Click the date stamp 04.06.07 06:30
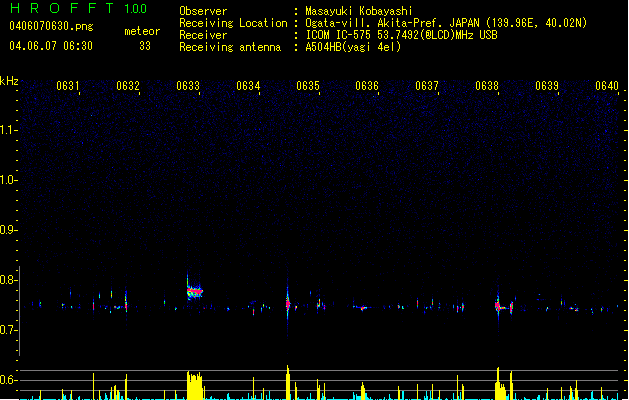This screenshot has height=400, width=629. [51, 46]
